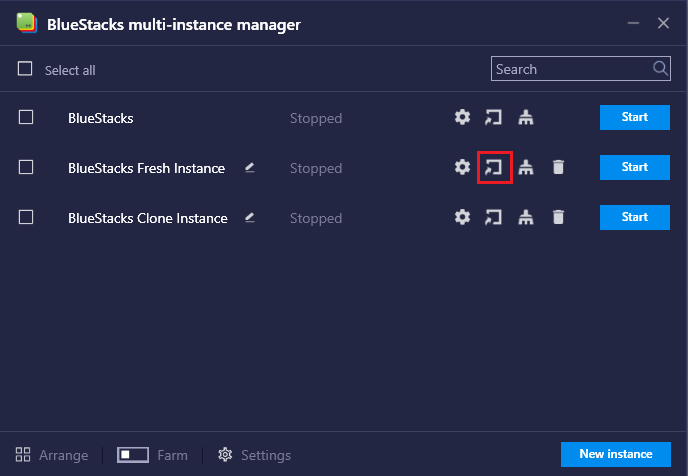
Task: Create shortcut for the first BlueStacks instance
Action: (x=494, y=118)
